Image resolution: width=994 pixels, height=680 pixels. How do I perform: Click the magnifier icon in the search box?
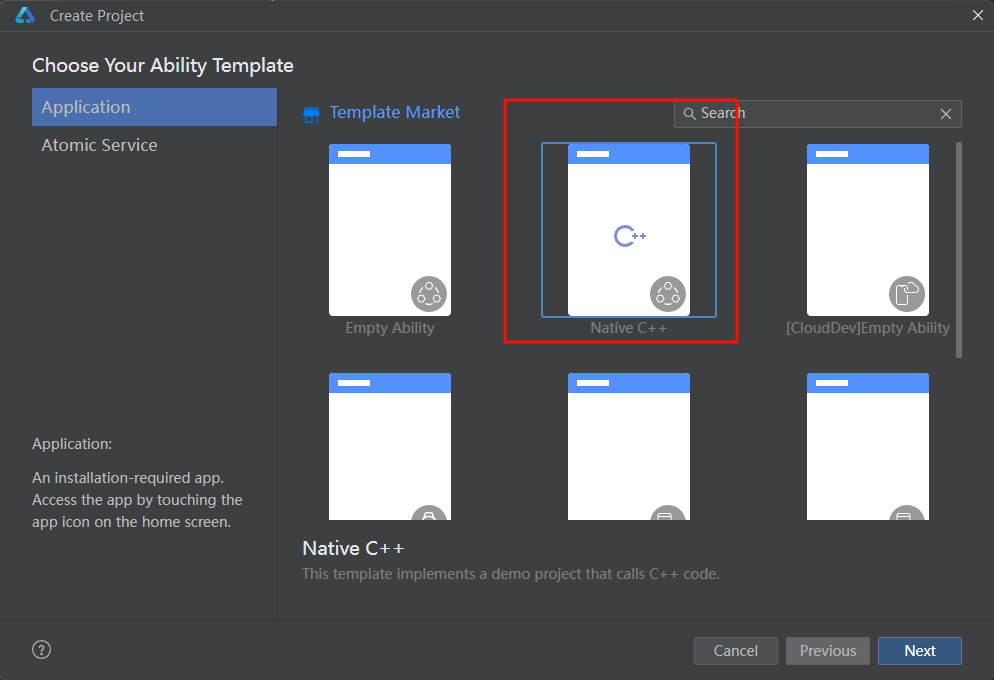[689, 114]
